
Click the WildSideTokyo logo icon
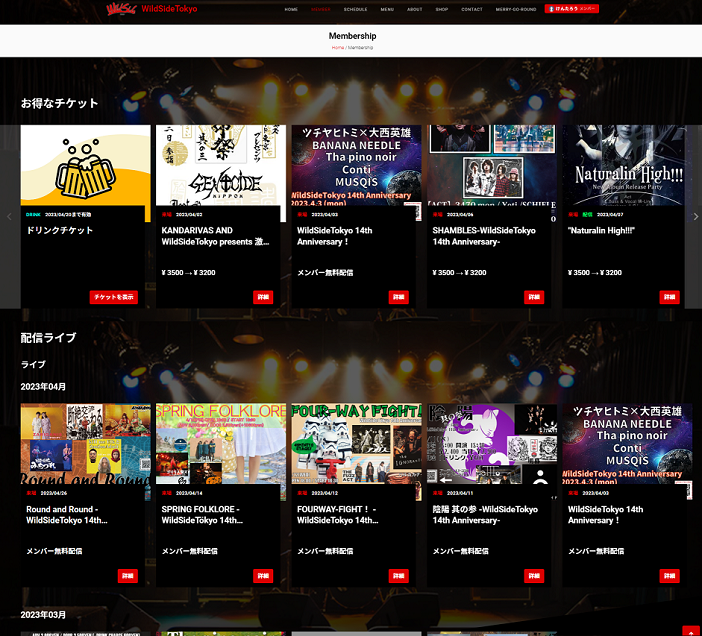point(121,9)
